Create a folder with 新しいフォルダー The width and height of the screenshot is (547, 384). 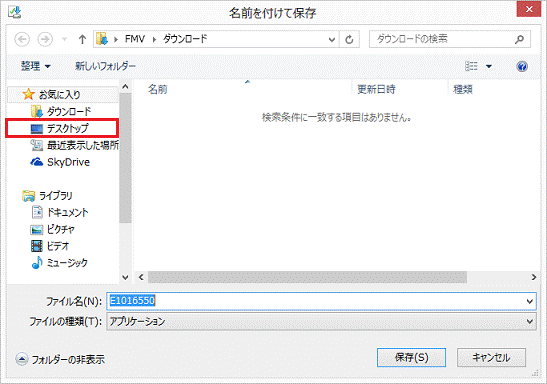[x=105, y=66]
